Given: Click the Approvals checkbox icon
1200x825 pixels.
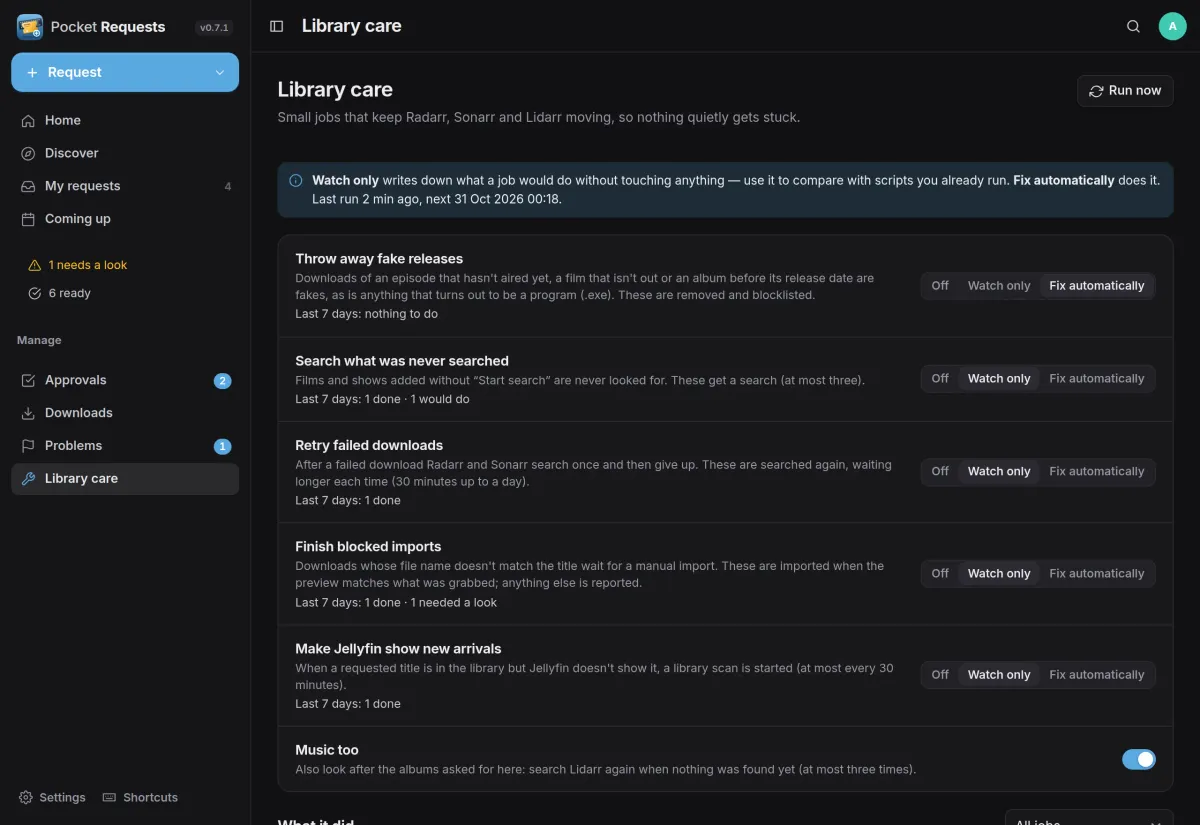Looking at the screenshot, I should (x=28, y=380).
